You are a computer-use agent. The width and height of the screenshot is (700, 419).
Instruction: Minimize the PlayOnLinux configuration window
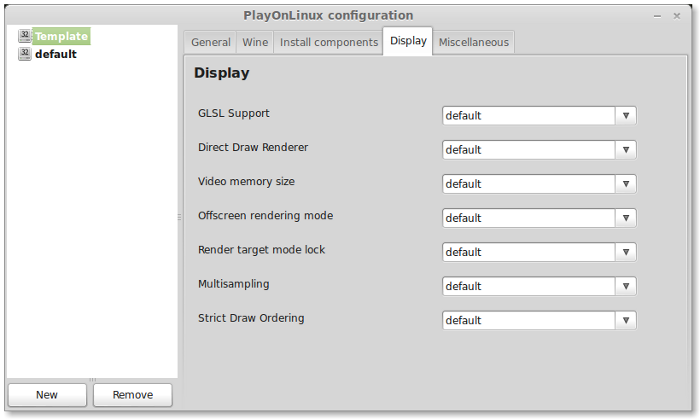coord(657,17)
